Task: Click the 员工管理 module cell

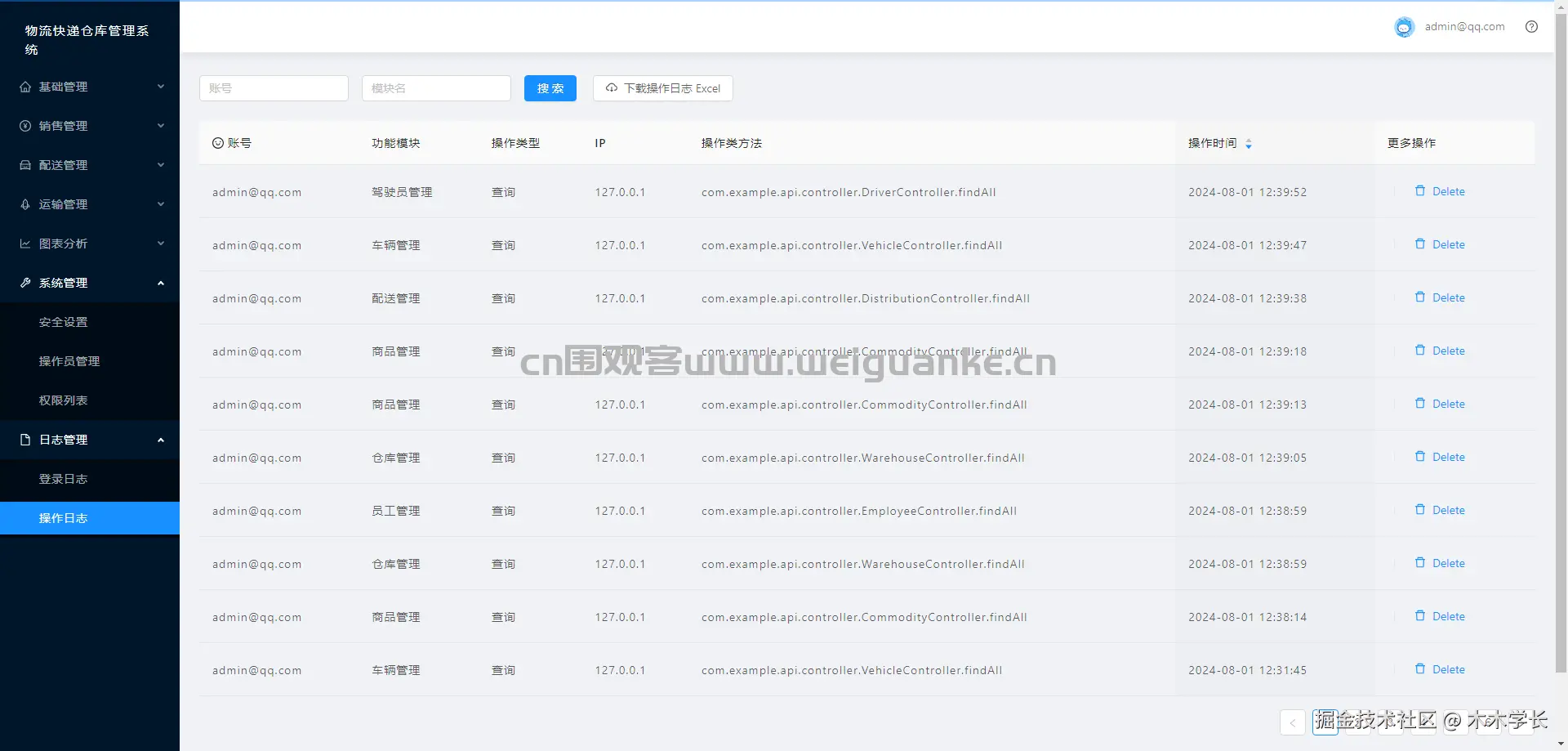Action: 396,511
